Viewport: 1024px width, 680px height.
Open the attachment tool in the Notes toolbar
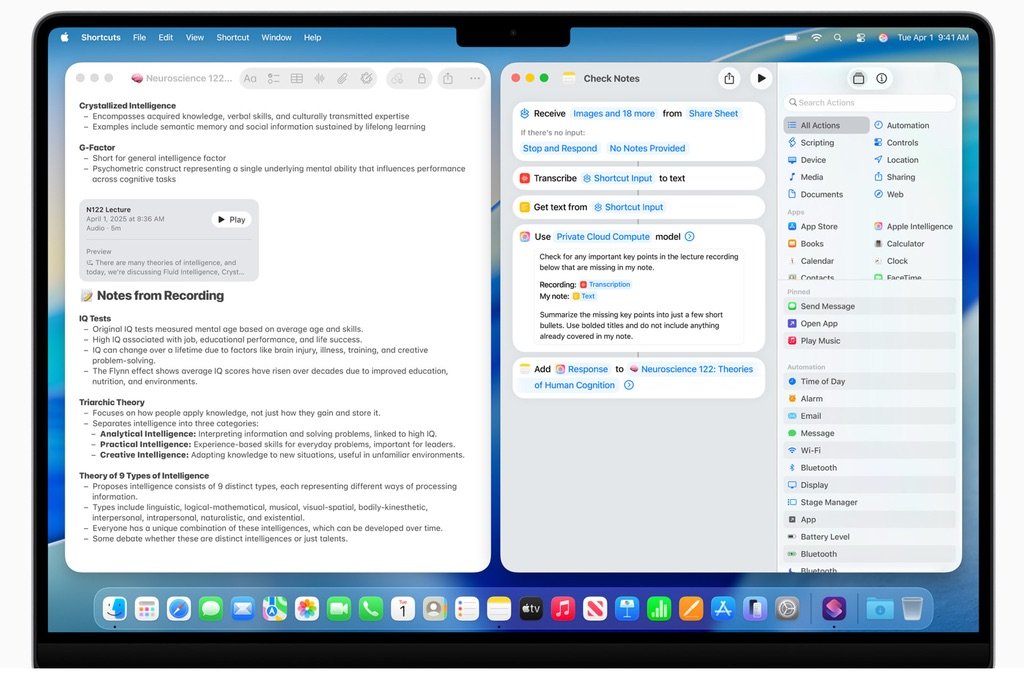(x=343, y=78)
